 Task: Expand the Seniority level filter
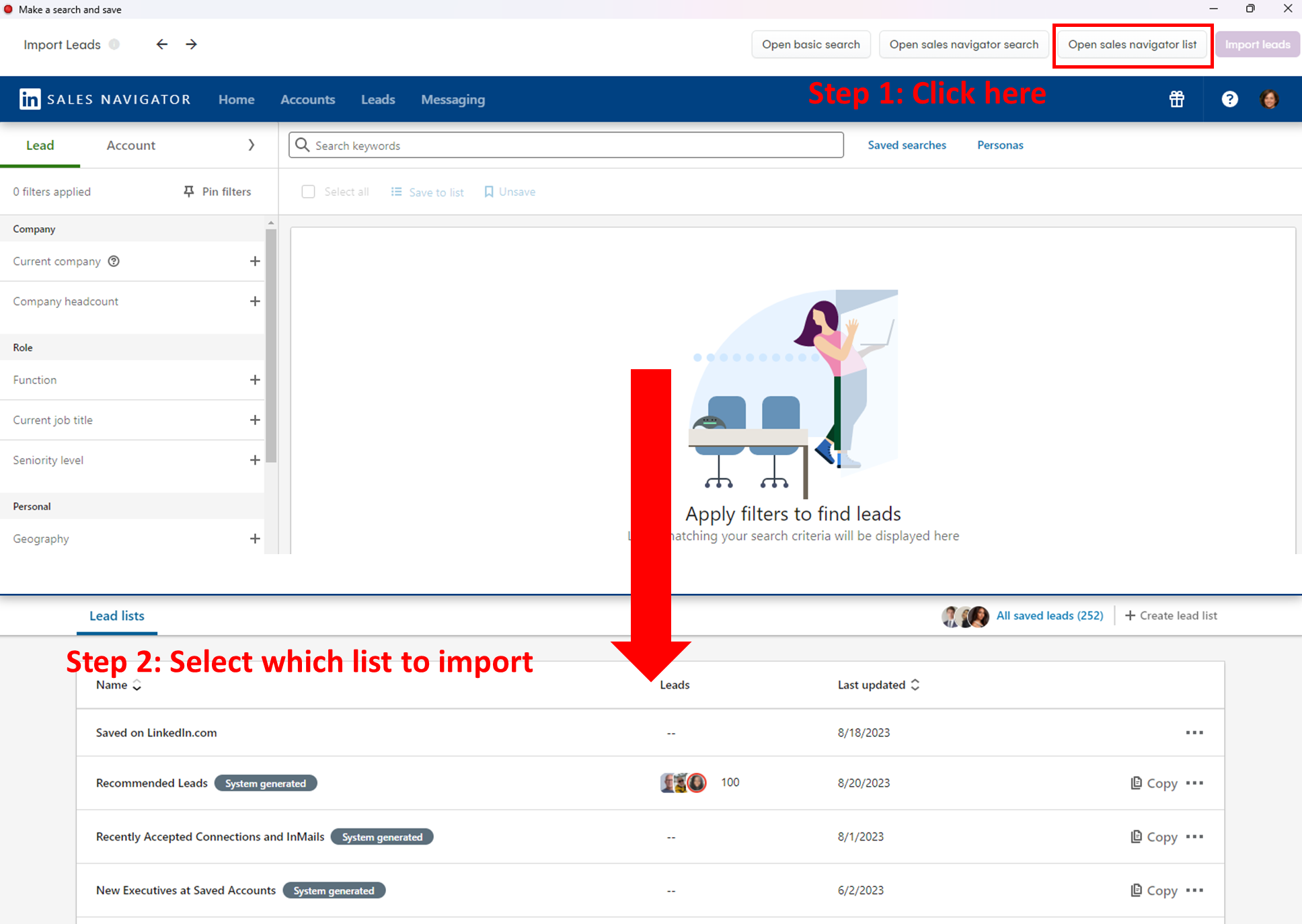pos(254,460)
